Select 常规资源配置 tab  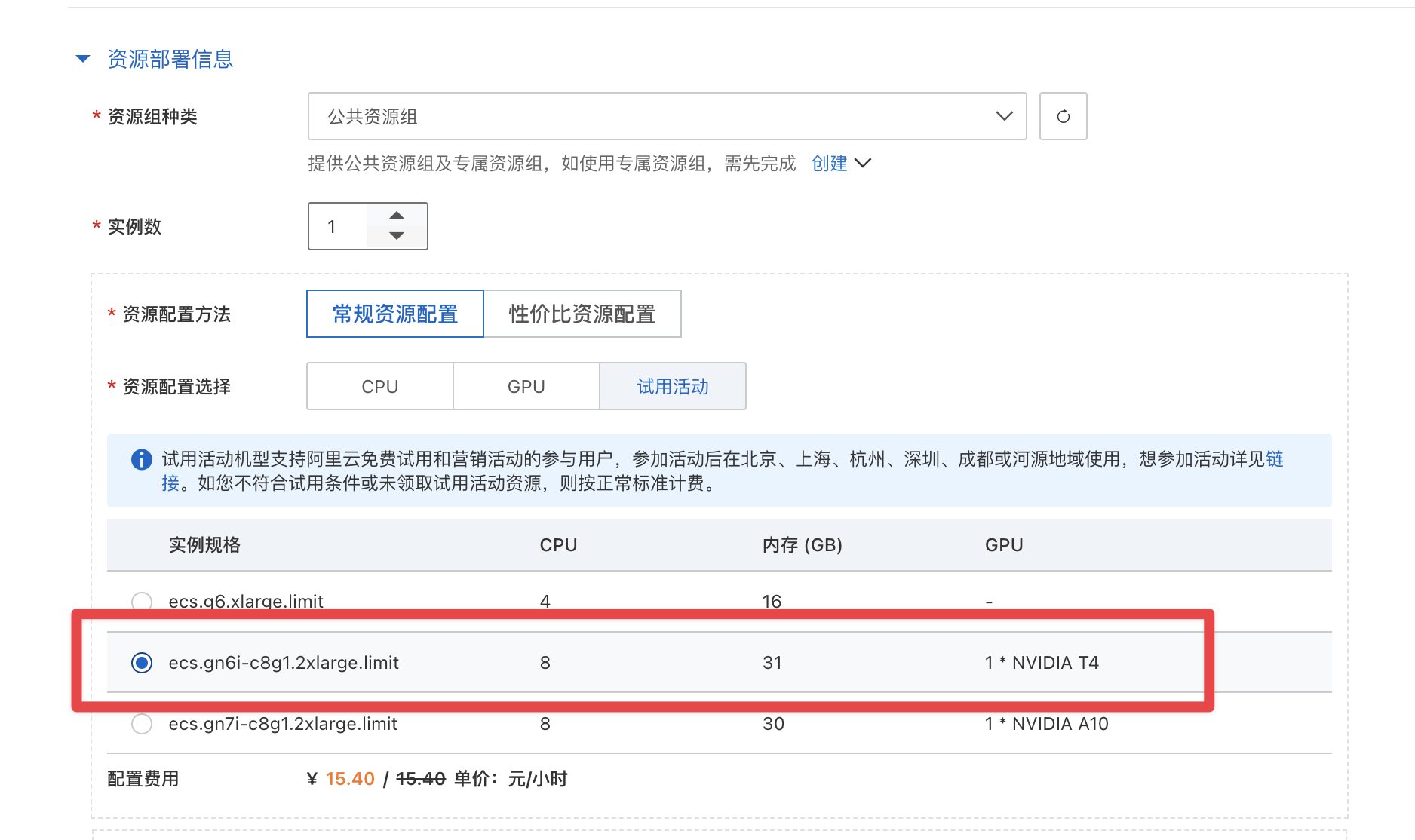(x=395, y=314)
